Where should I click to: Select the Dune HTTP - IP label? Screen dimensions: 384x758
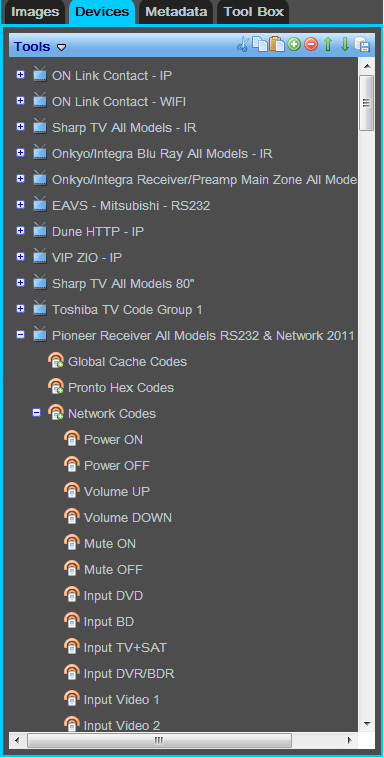(x=98, y=232)
